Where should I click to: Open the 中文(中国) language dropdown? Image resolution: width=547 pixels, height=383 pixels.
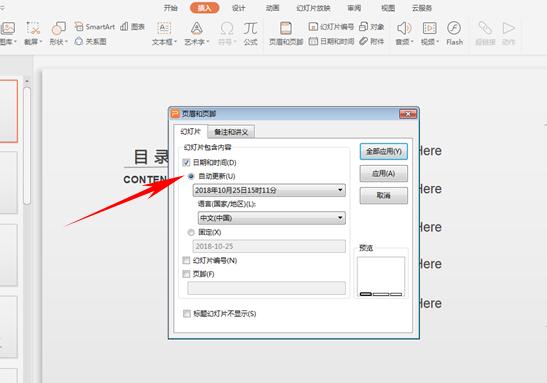pos(271,218)
